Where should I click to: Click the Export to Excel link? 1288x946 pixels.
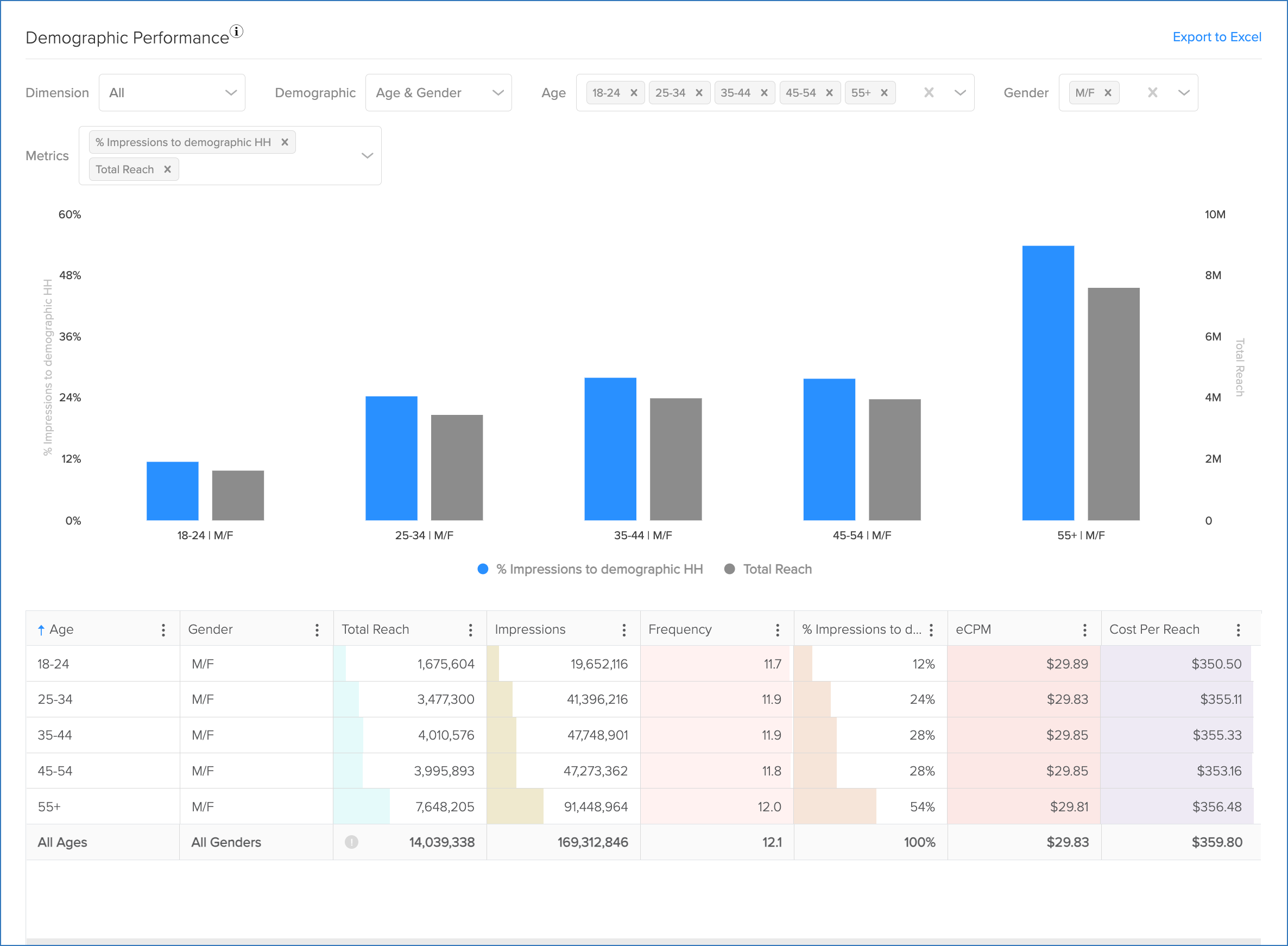[x=1217, y=36]
